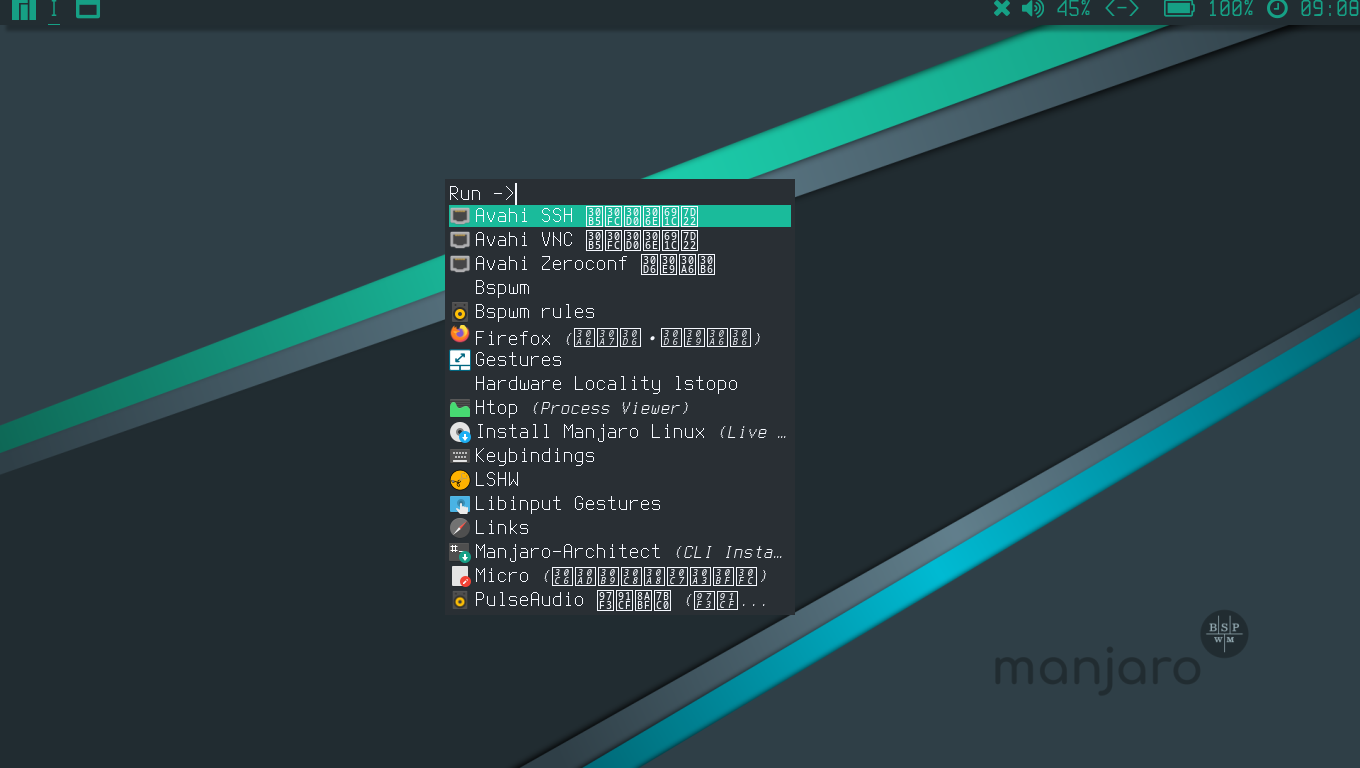Select the Bspwm entry
The width and height of the screenshot is (1360, 768).
pyautogui.click(x=620, y=288)
